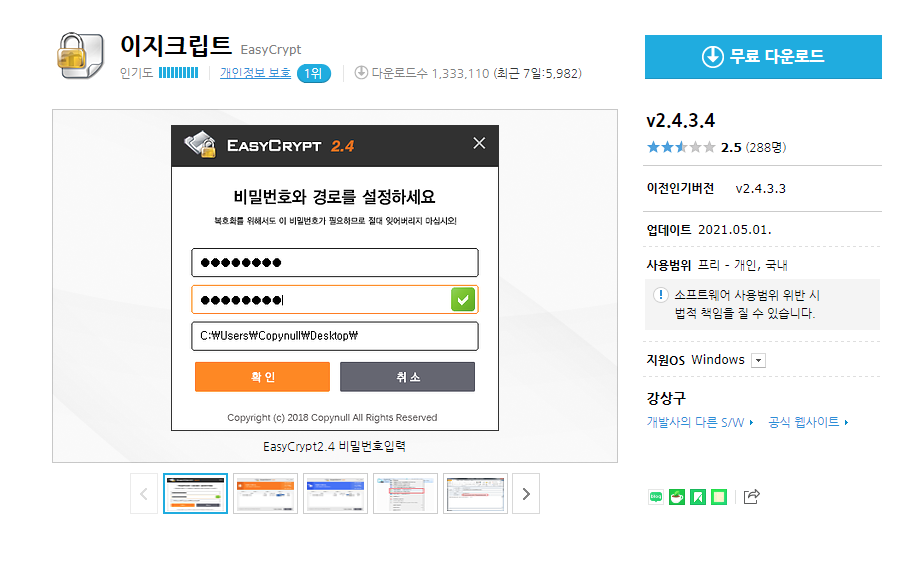
Task: Select the second orange-header thumbnail
Action: 266,494
